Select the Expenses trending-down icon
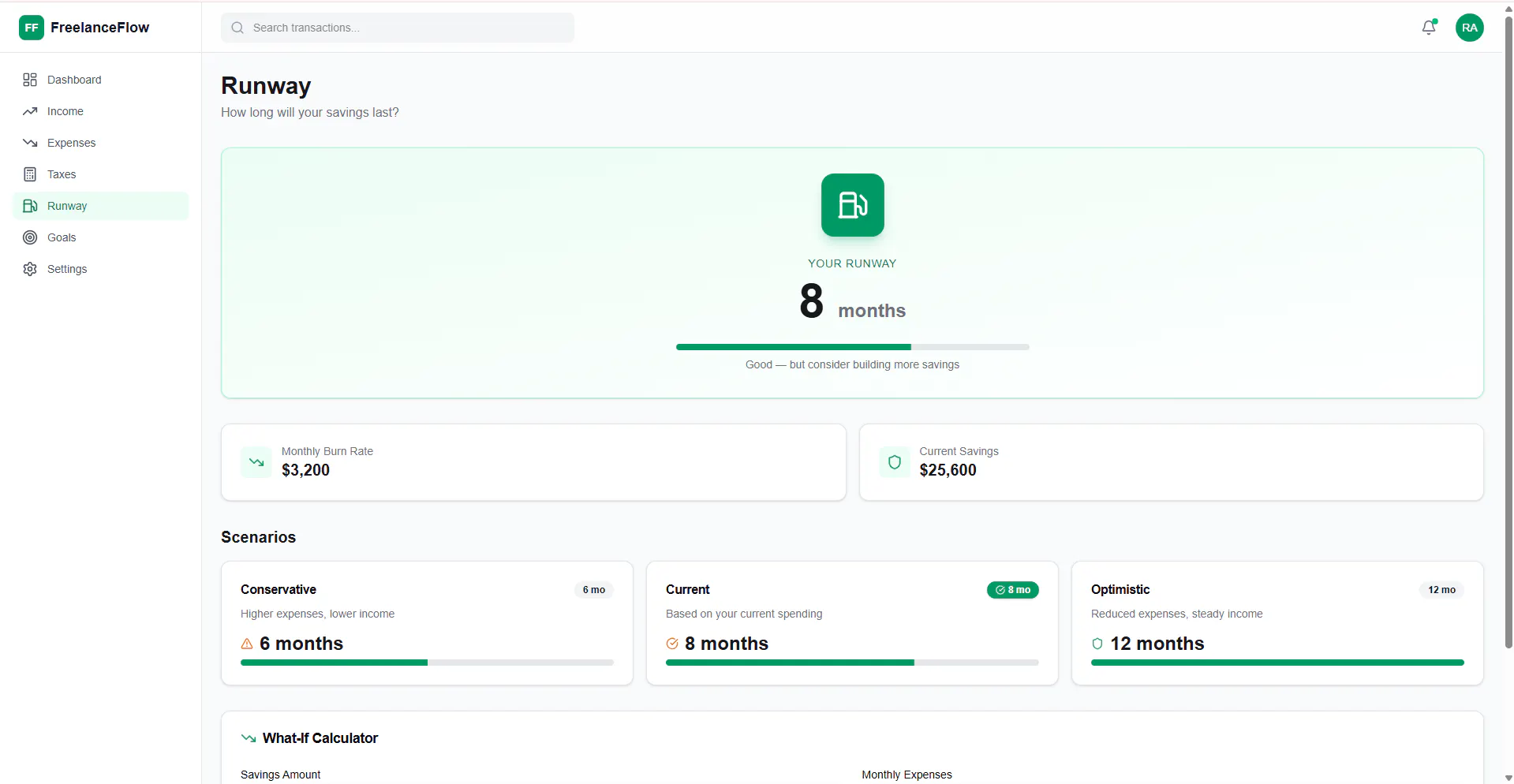Screen dimensions: 1514x784 click(x=30, y=143)
